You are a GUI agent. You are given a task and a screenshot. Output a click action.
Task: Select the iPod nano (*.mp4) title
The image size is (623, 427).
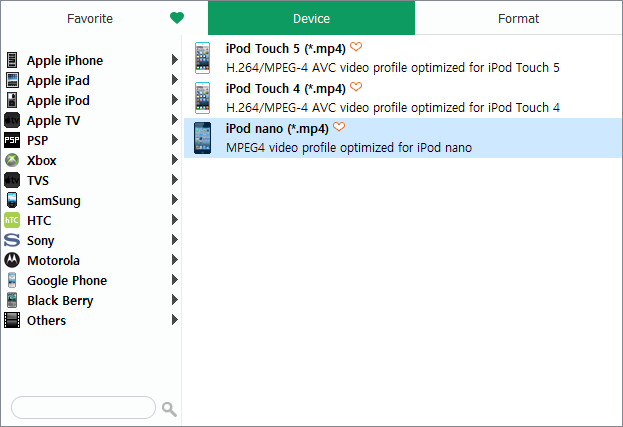277,129
